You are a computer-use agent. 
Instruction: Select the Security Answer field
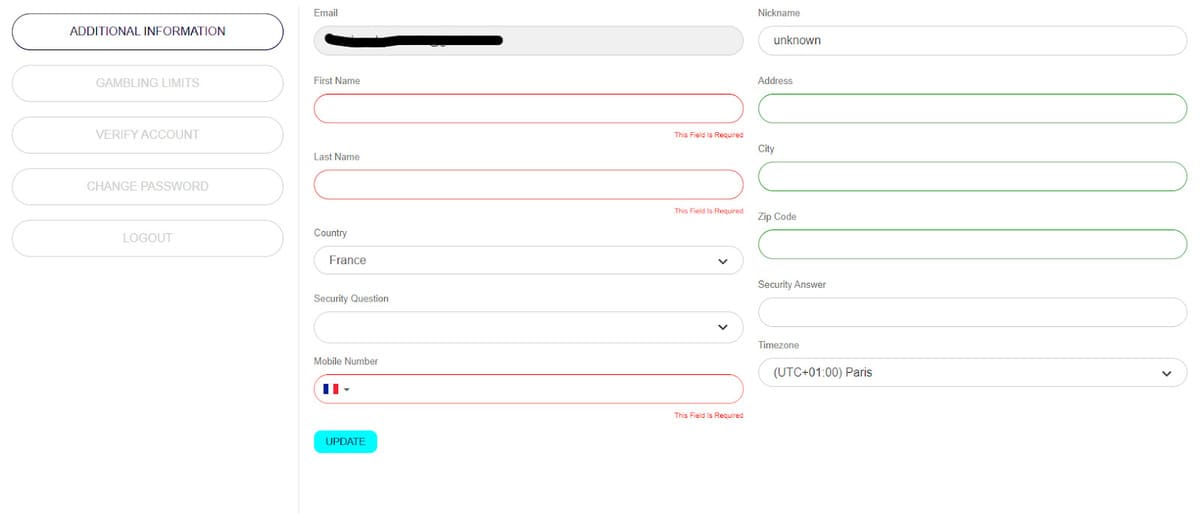coord(972,312)
